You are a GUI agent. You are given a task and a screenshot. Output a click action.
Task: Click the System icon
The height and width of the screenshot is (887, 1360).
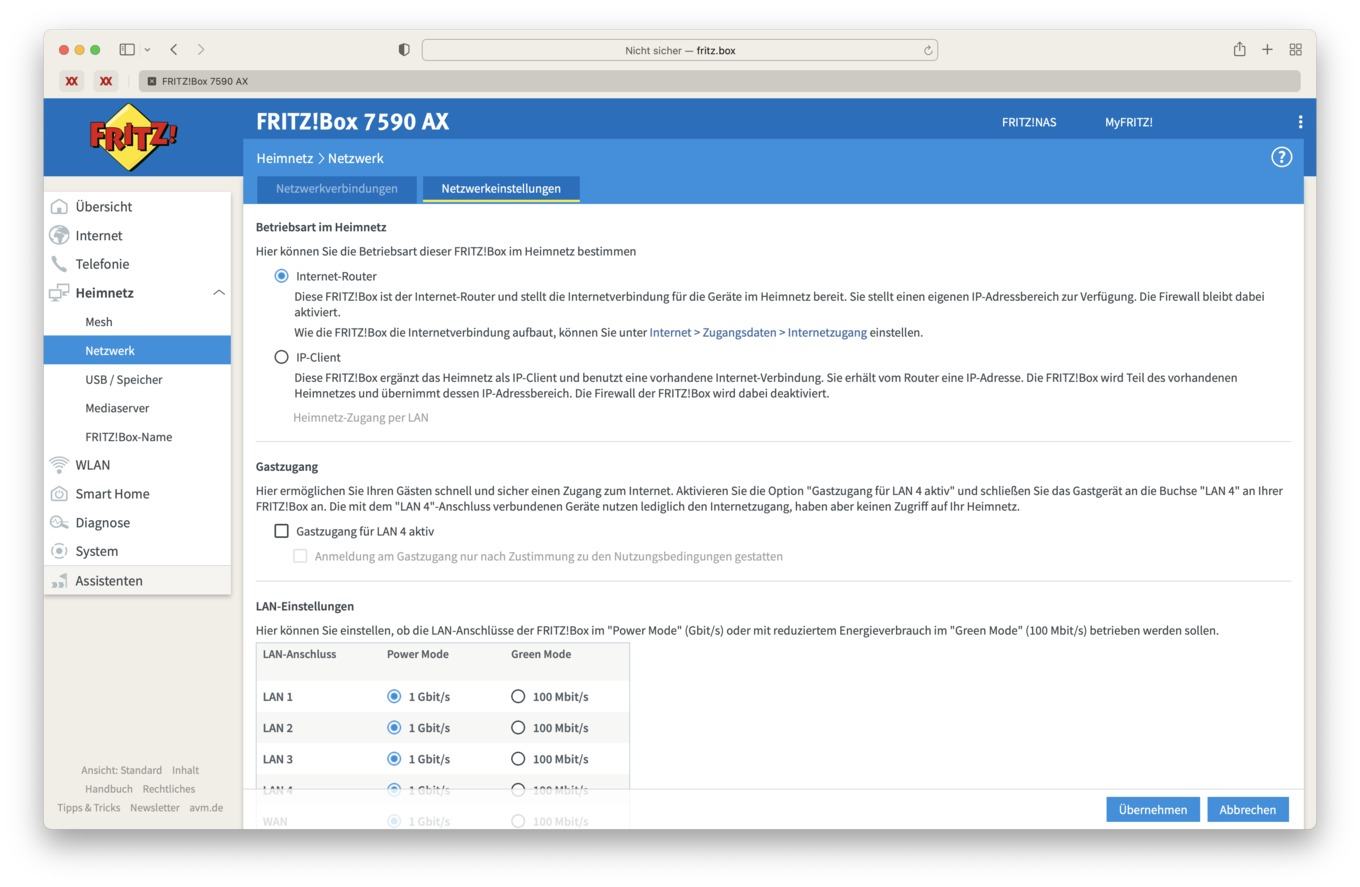point(59,551)
